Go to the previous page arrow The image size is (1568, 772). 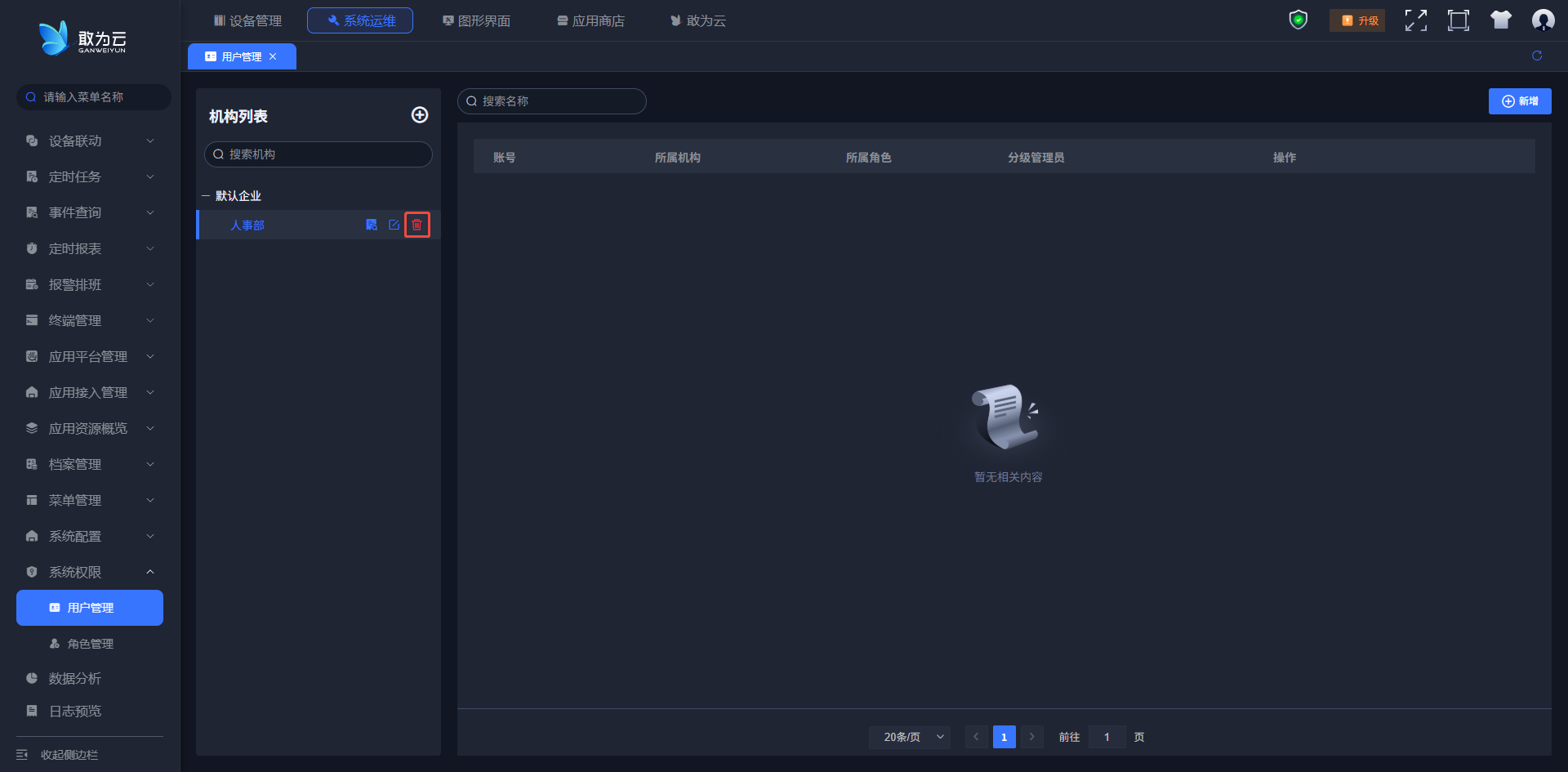tap(976, 737)
